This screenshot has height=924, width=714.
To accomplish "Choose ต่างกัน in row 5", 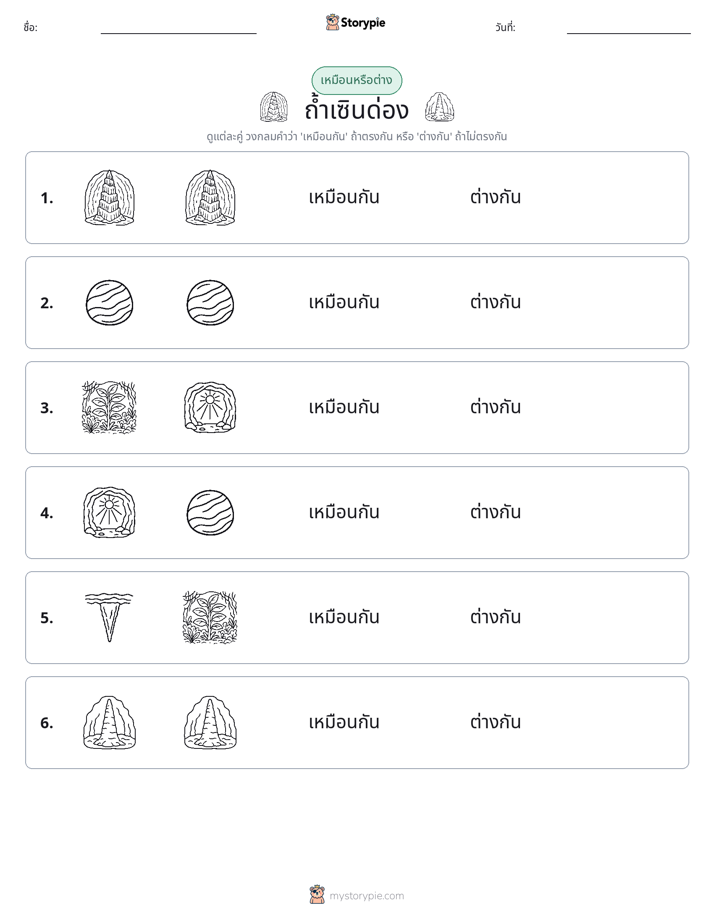I will [x=495, y=617].
